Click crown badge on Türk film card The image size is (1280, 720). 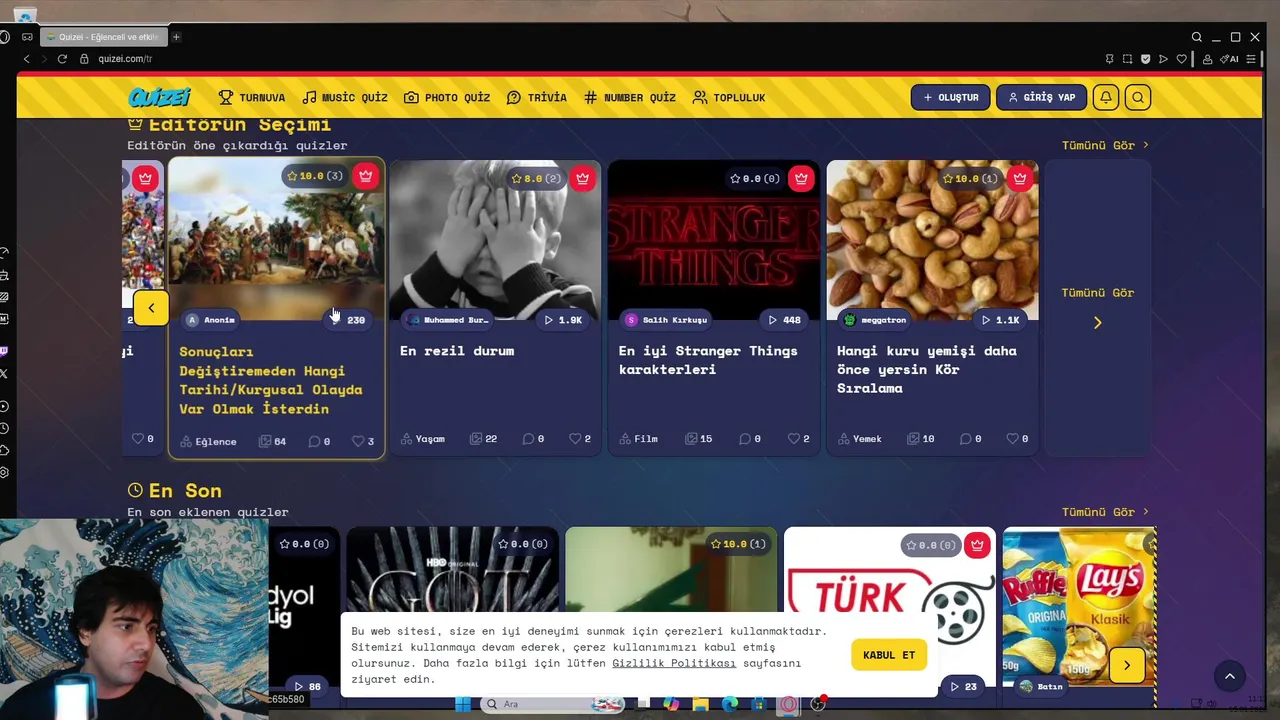coord(977,545)
